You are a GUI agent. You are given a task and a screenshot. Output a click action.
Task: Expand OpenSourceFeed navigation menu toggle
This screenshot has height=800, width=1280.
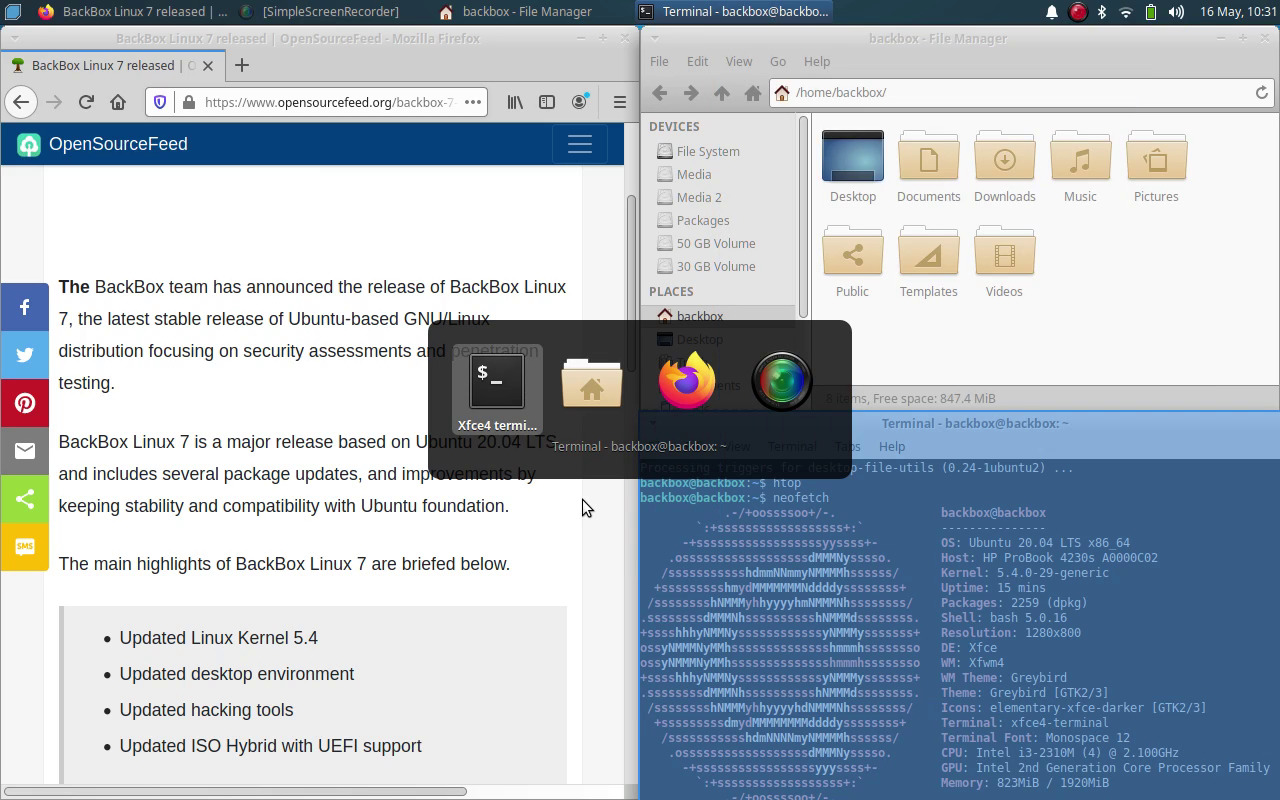(x=580, y=144)
